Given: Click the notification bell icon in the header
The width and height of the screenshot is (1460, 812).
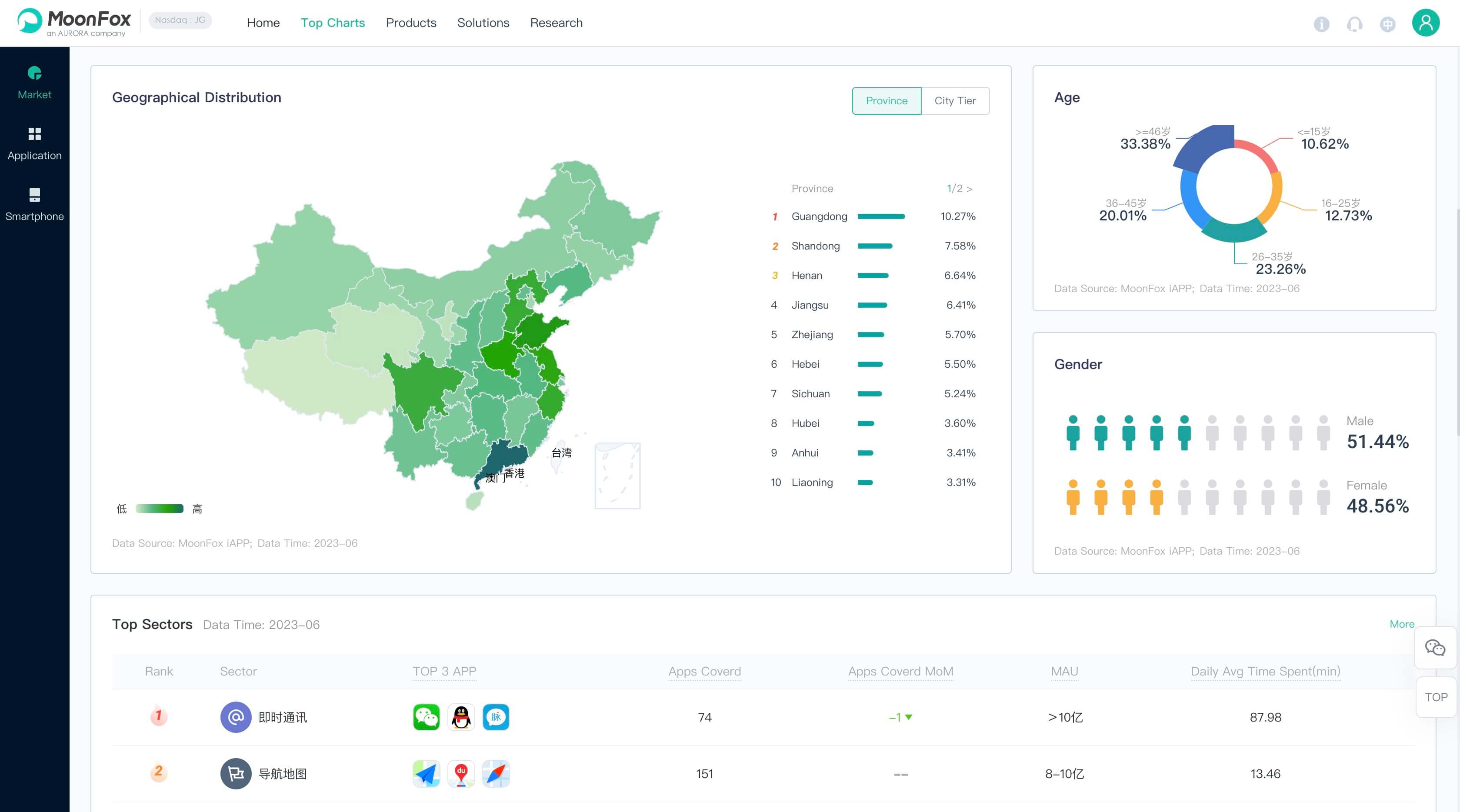Looking at the screenshot, I should 1355,24.
